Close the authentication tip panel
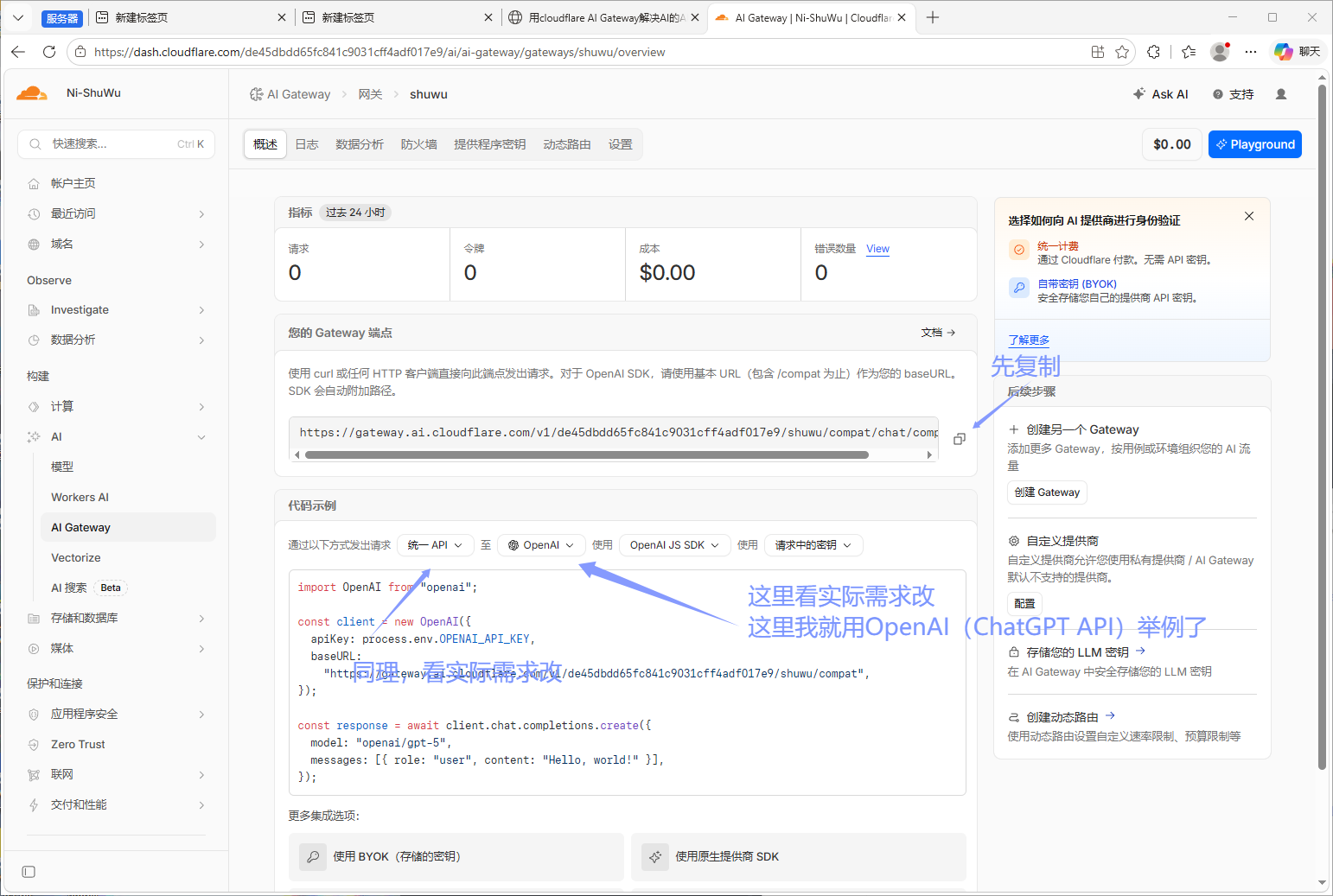This screenshot has width=1333, height=896. [x=1249, y=216]
